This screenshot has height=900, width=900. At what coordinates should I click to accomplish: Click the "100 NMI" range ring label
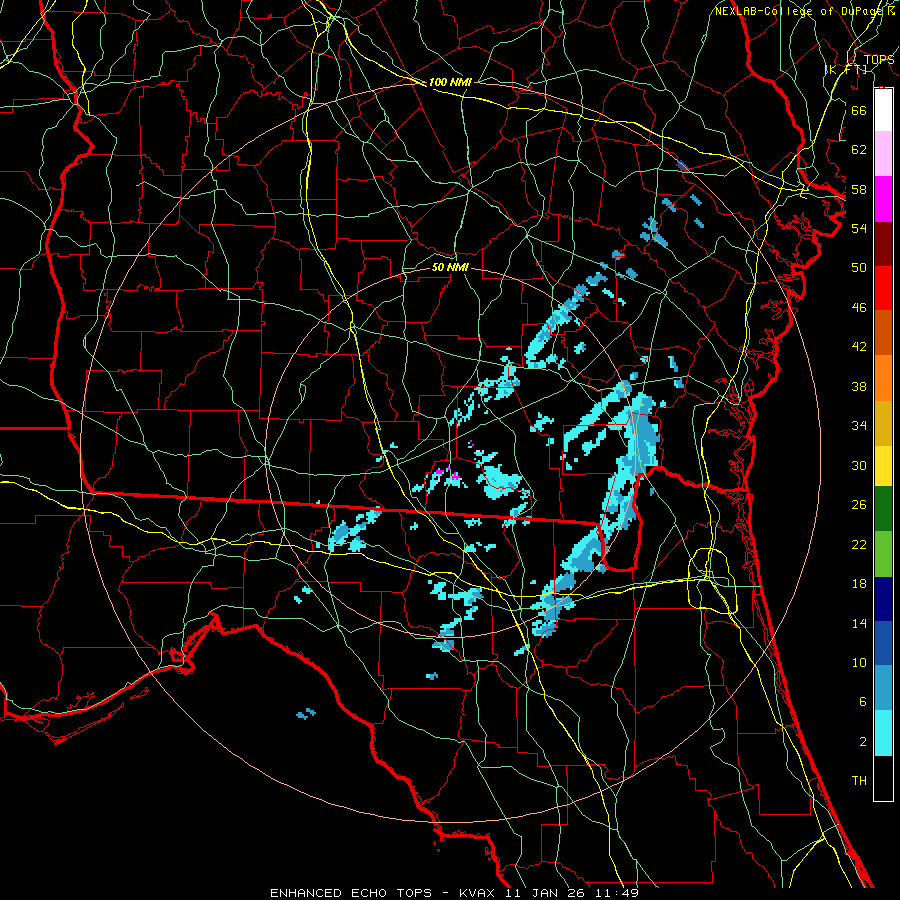click(450, 83)
